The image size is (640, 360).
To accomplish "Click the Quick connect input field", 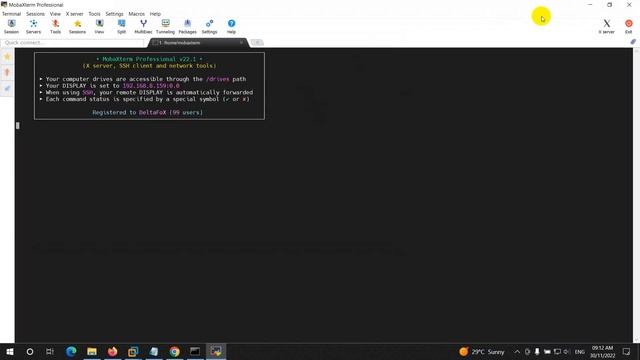I will (x=73, y=42).
